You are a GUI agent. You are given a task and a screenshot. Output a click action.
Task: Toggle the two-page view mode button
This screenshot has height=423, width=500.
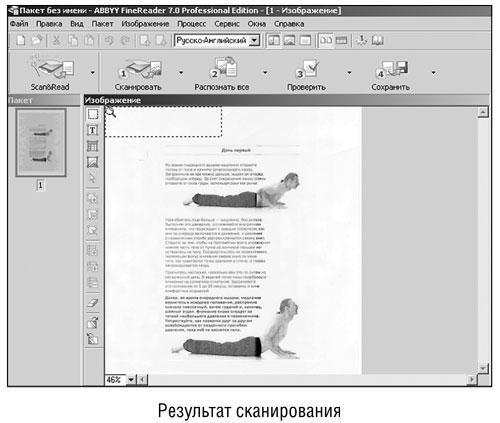coord(326,41)
